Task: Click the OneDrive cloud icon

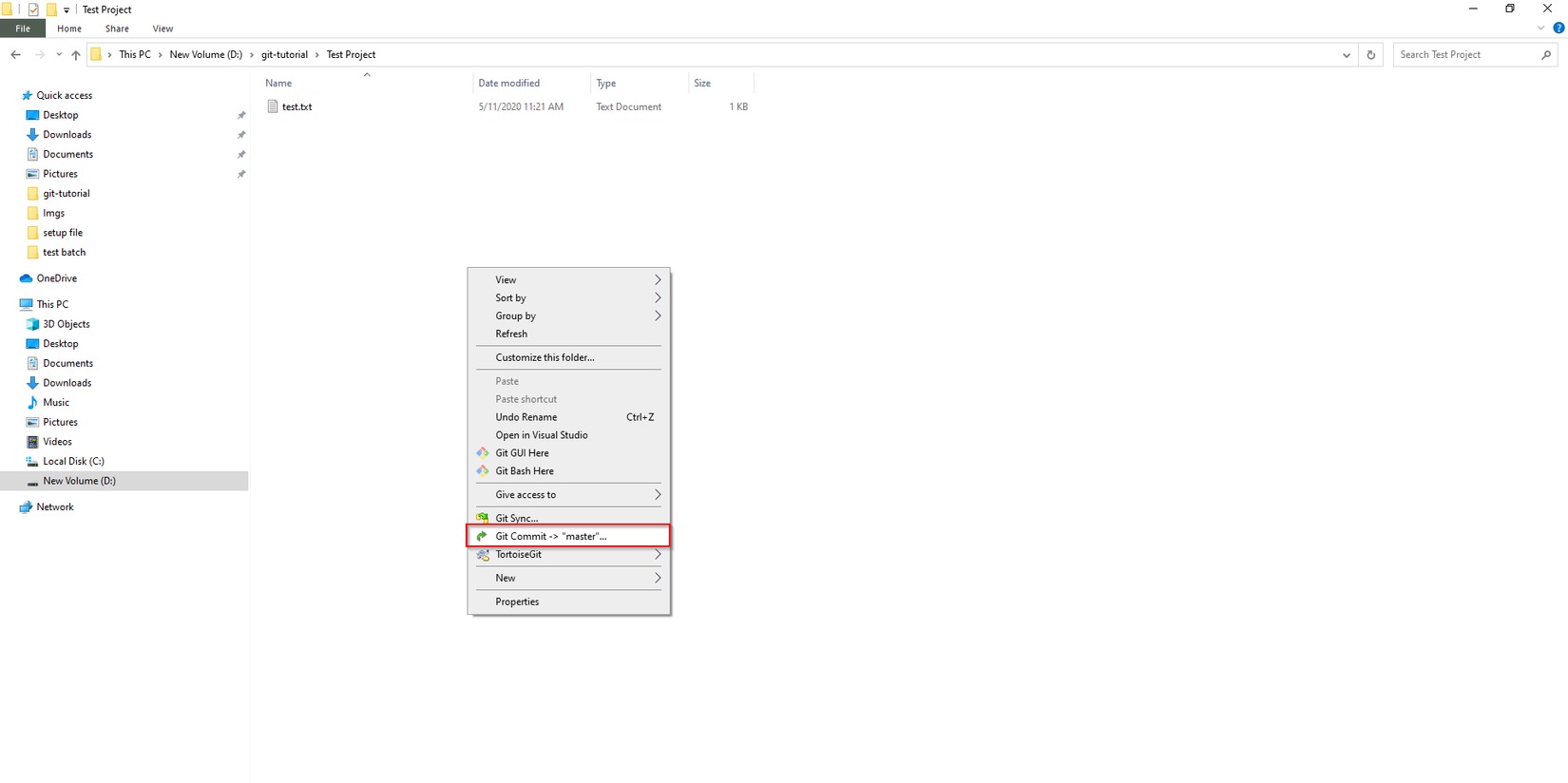Action: tap(27, 278)
